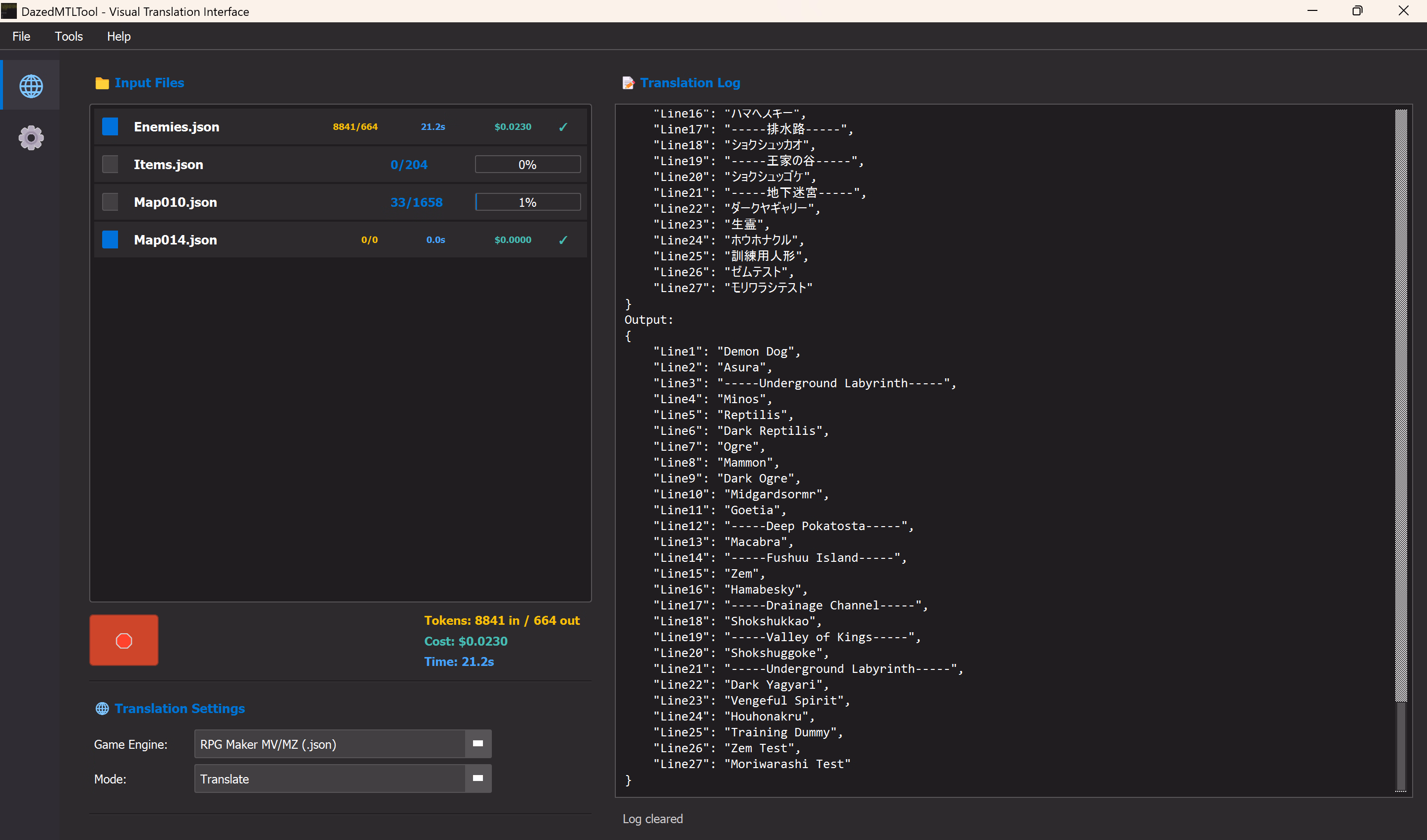Image resolution: width=1427 pixels, height=840 pixels.
Task: Check the Items.json checkbox
Action: coord(110,164)
